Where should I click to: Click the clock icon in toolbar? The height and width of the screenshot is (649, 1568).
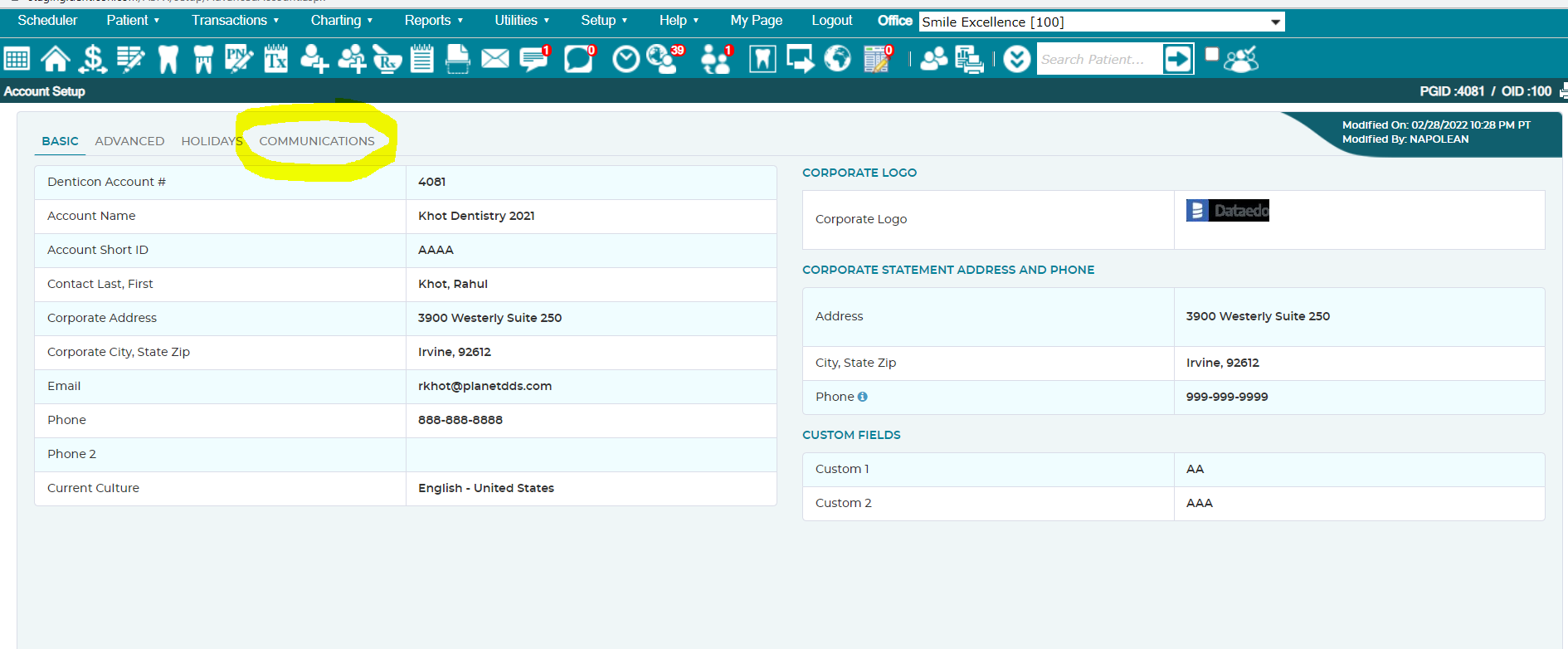click(x=626, y=59)
